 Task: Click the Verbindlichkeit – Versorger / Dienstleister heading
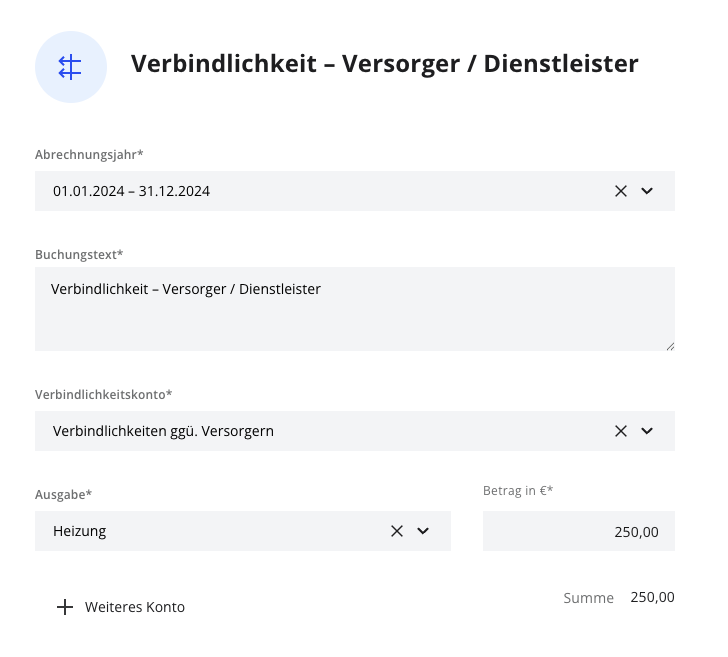(x=384, y=64)
